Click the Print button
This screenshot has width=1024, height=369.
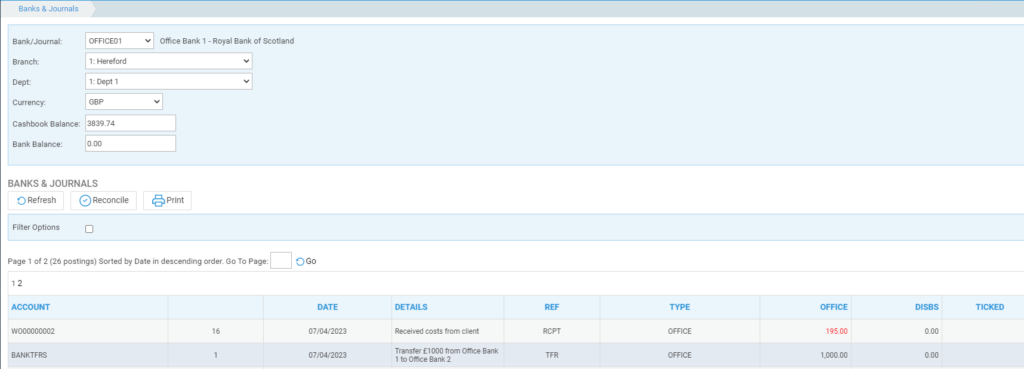point(167,201)
